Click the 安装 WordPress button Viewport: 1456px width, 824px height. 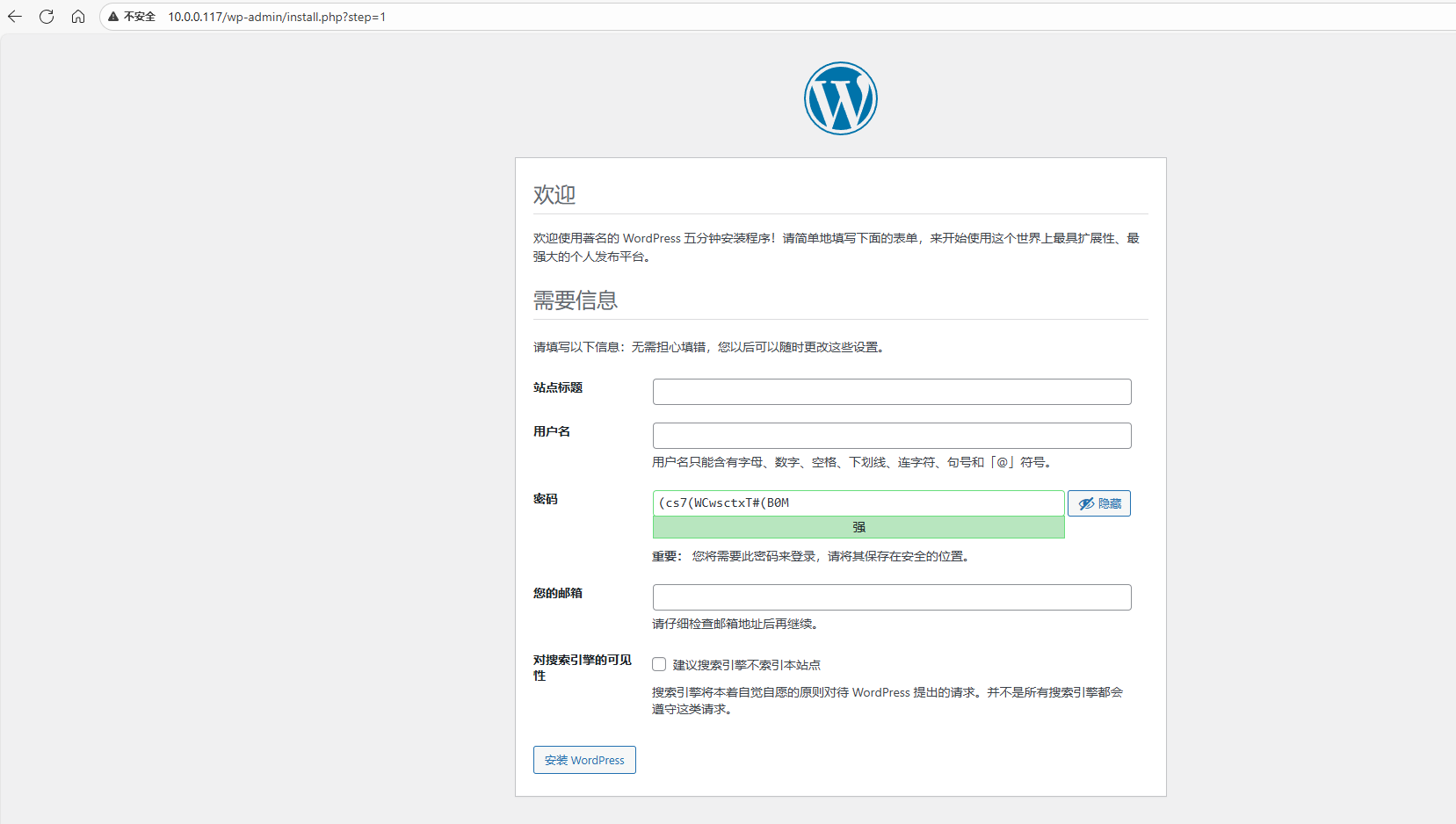[x=584, y=760]
